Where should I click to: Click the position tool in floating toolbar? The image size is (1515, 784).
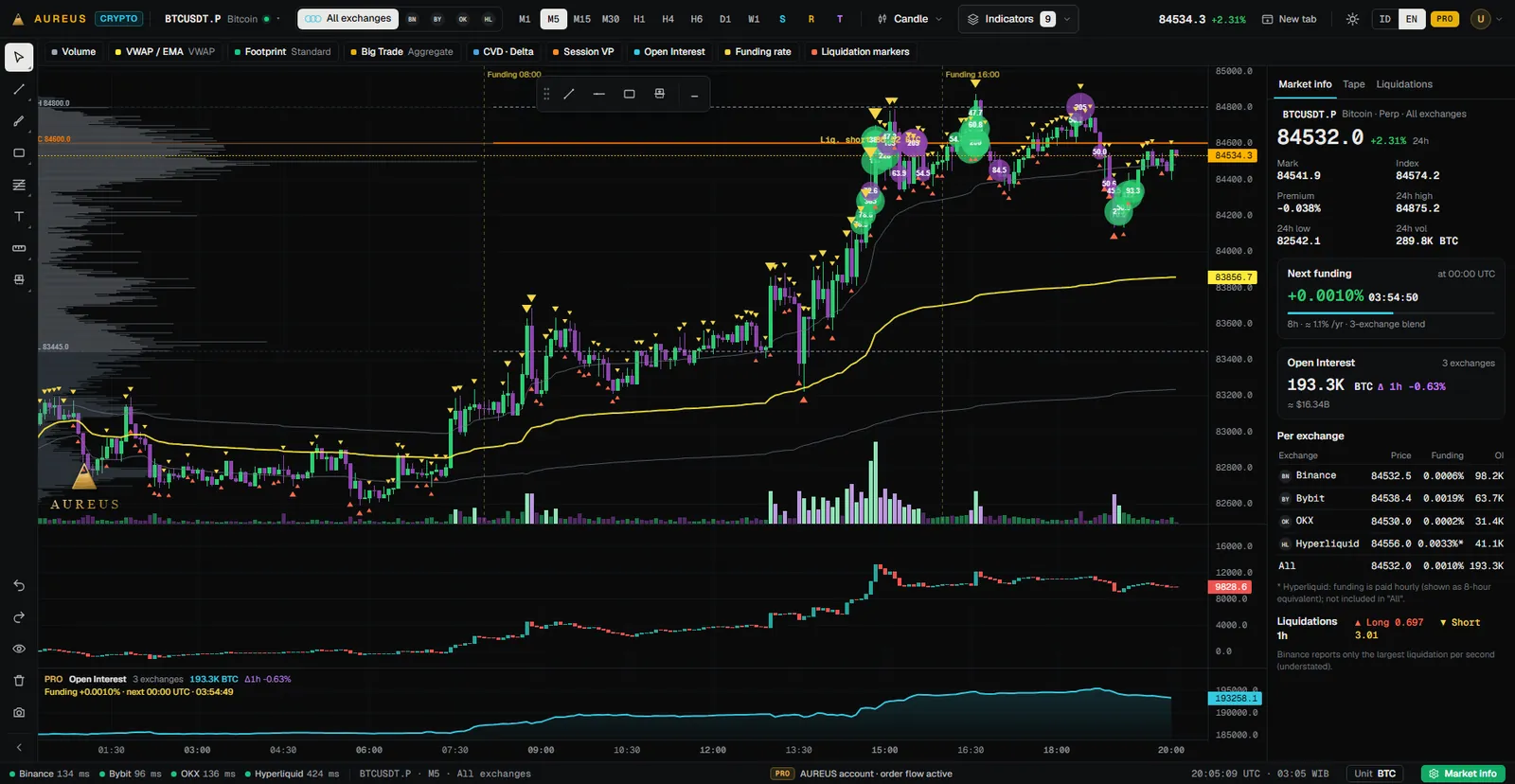point(659,94)
